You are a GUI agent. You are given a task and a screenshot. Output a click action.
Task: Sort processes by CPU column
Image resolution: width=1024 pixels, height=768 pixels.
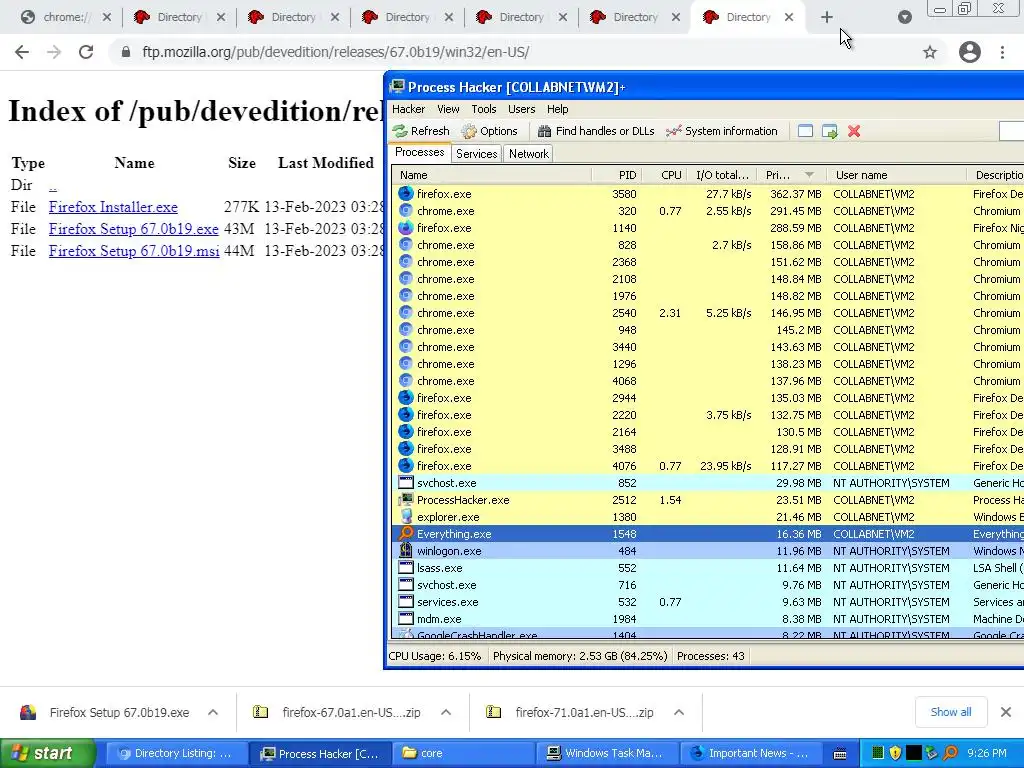click(665, 175)
